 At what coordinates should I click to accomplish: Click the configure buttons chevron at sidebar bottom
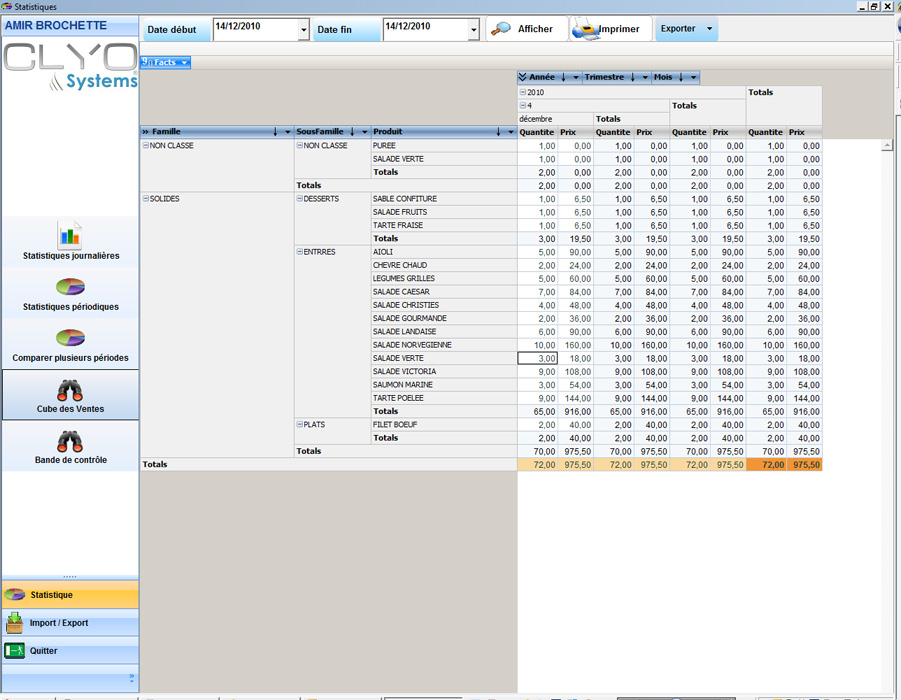point(132,678)
